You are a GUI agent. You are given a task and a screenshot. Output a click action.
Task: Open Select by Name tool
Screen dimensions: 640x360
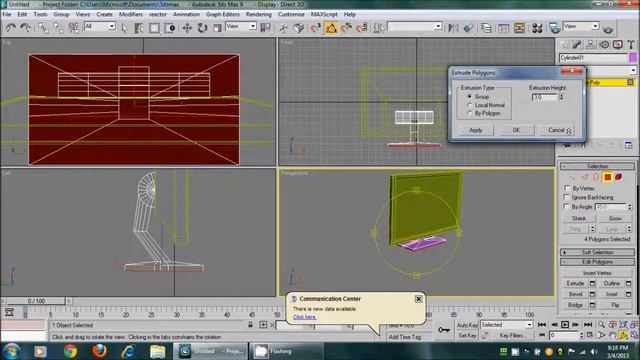[x=139, y=28]
